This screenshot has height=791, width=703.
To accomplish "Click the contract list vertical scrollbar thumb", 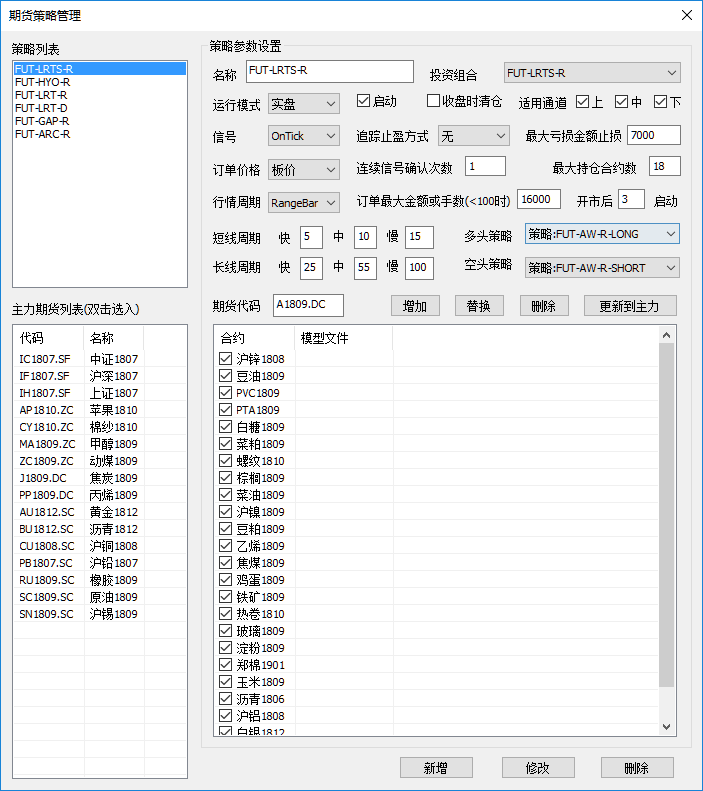I will [x=666, y=515].
